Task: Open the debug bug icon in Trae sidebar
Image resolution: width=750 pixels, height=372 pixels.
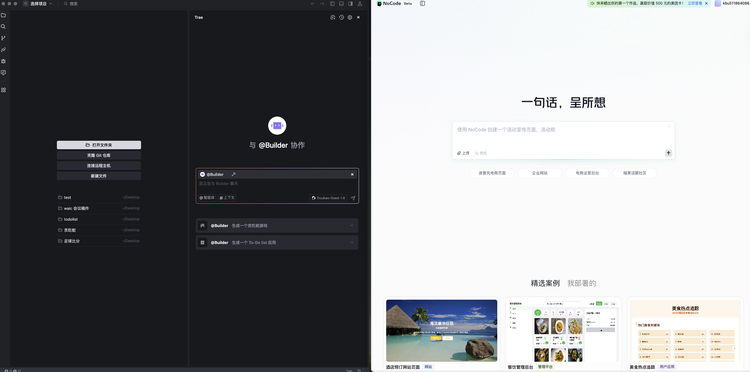Action: coord(3,61)
